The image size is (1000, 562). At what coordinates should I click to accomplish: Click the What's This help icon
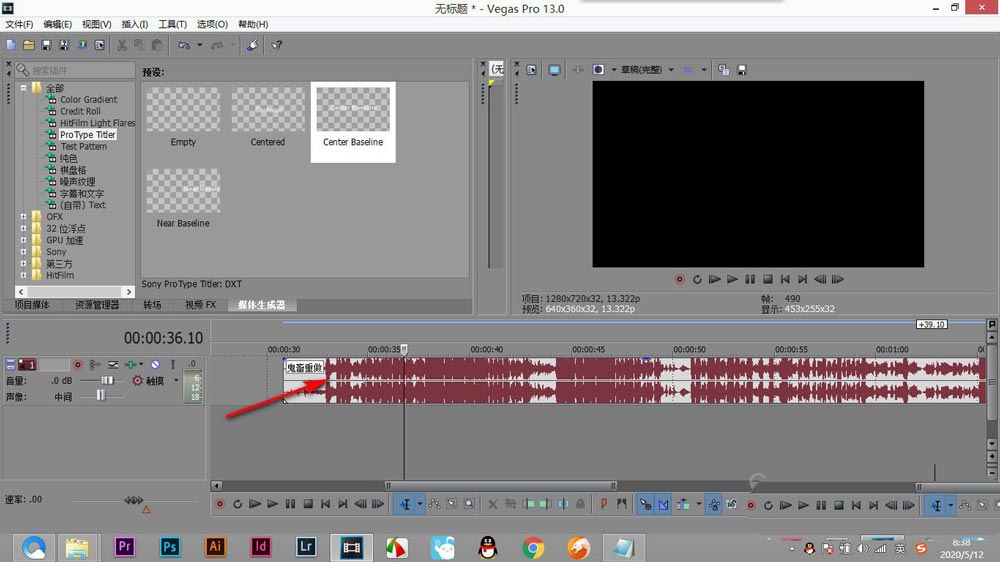277,45
